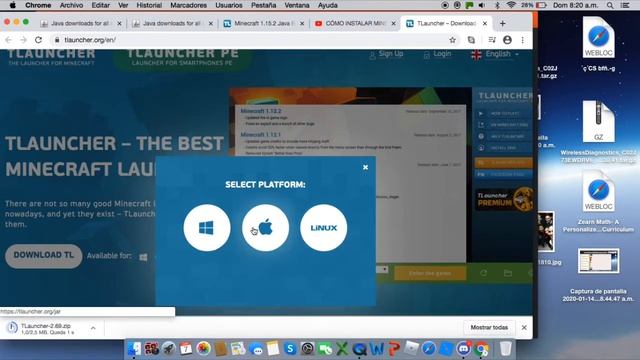Click the Bluetooth icon in menu bar
Image resolution: width=640 pixels, height=360 pixels.
pos(497,5)
